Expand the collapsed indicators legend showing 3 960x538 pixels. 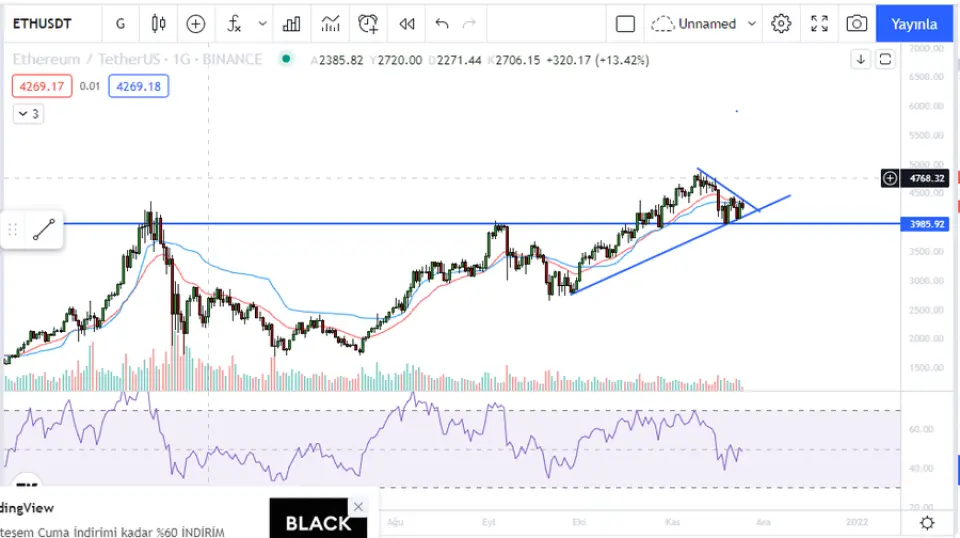[27, 114]
